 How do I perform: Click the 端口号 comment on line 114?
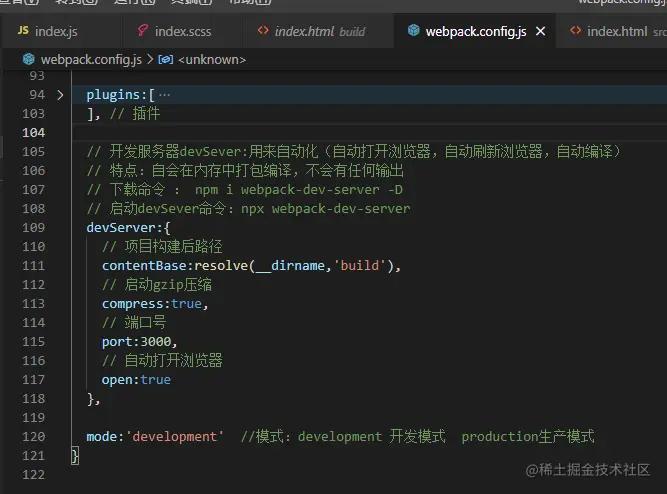[x=134, y=323]
